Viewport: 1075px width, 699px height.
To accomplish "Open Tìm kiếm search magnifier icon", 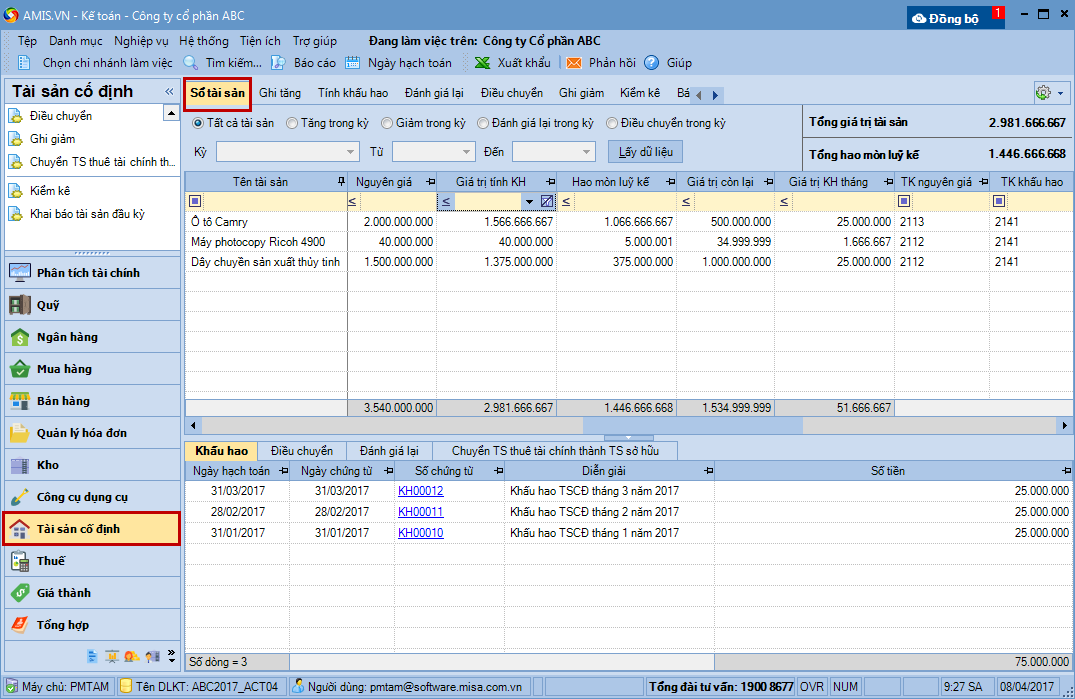I will 190,63.
